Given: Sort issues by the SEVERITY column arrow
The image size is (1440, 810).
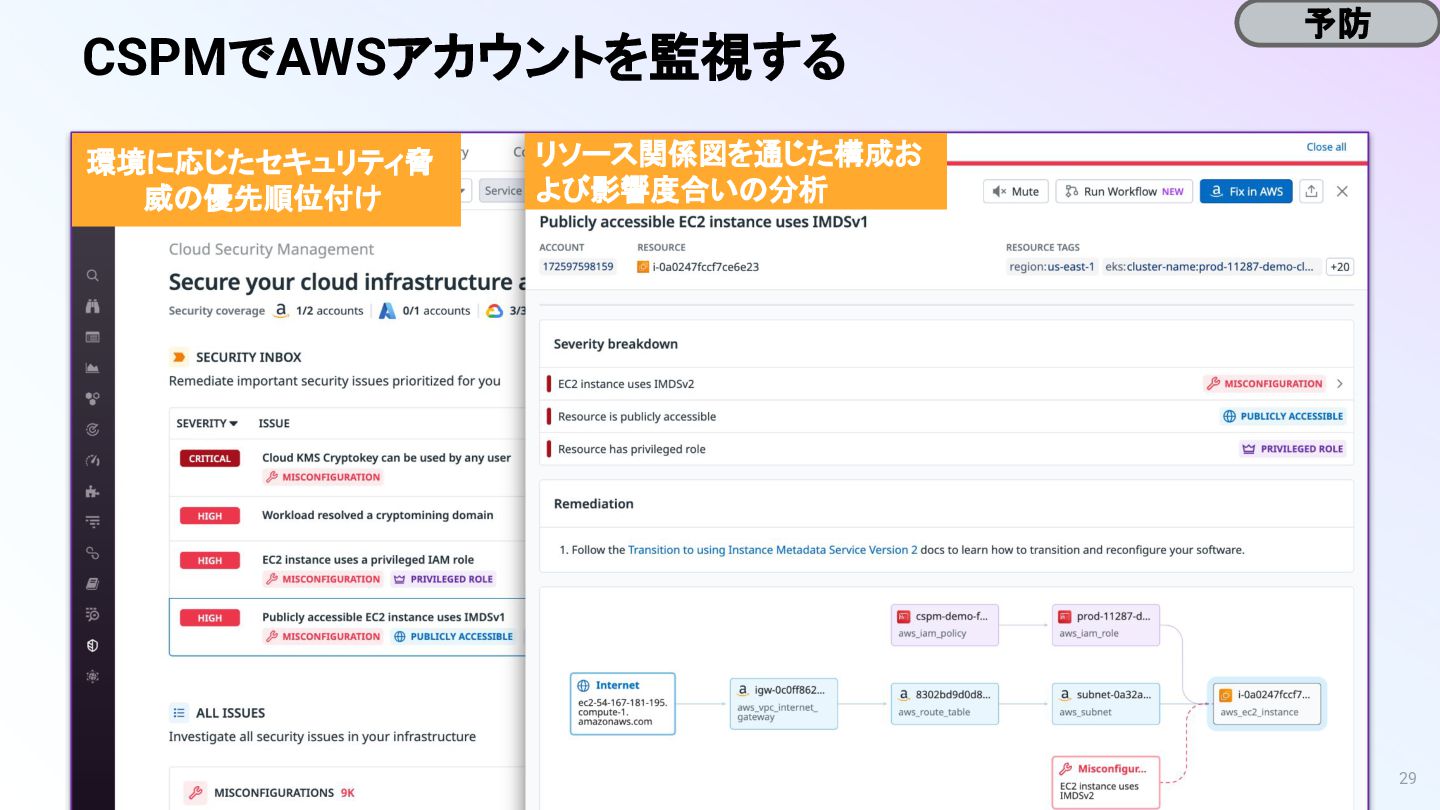Looking at the screenshot, I should point(233,423).
